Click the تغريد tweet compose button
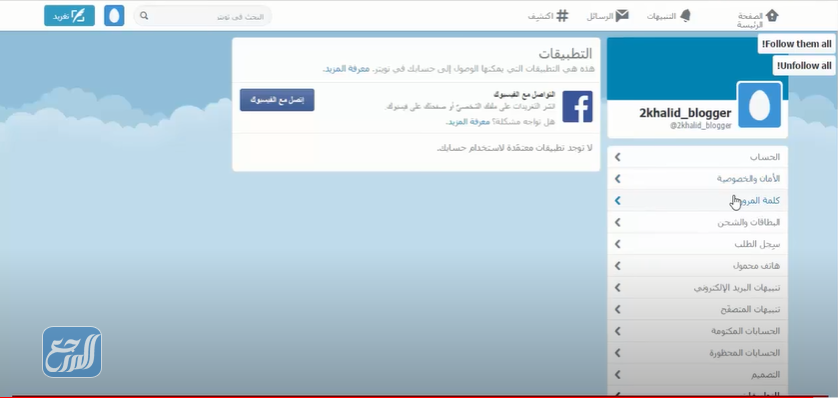The height and width of the screenshot is (398, 838). point(69,15)
